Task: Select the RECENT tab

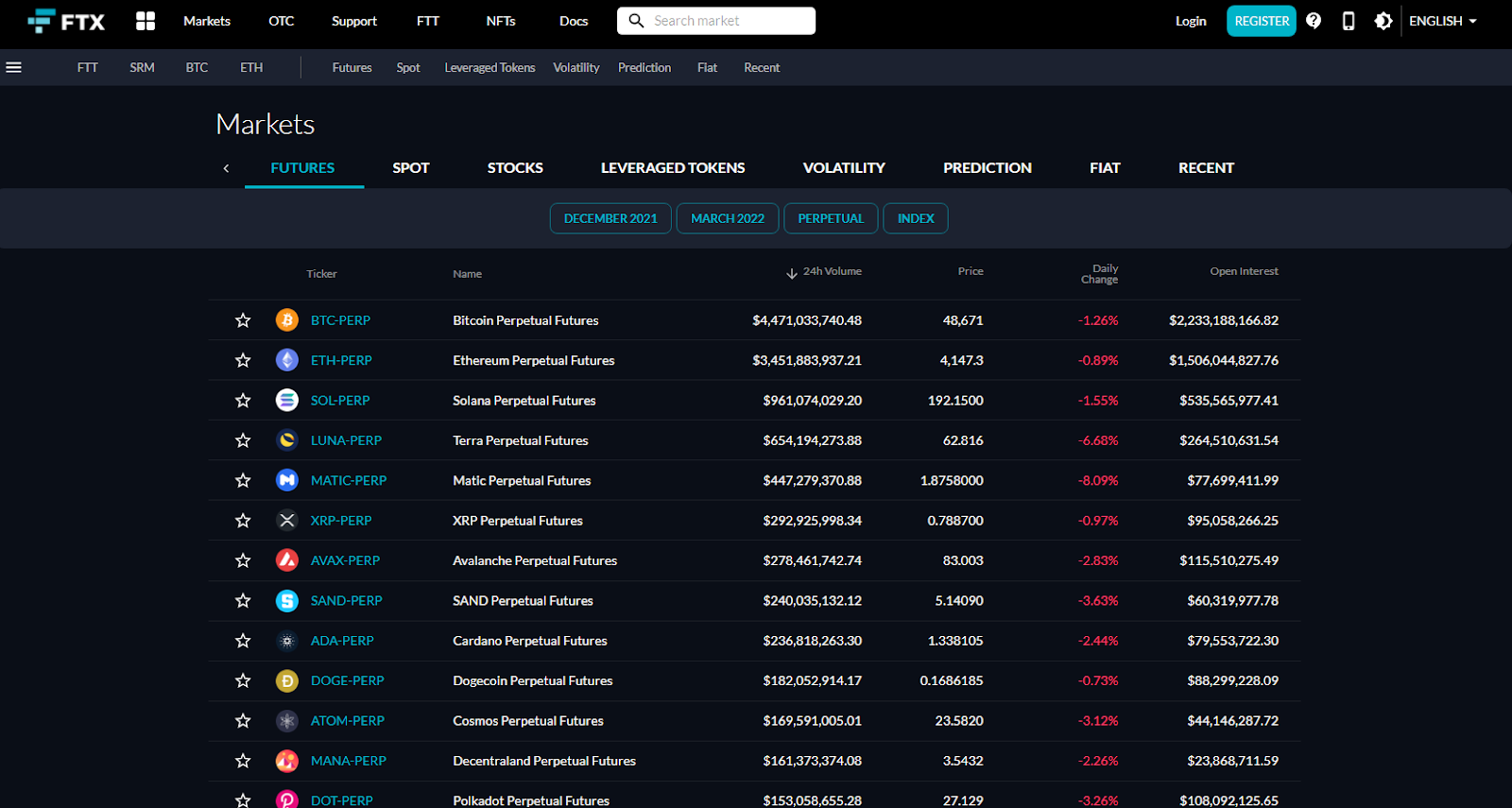Action: tap(1206, 168)
